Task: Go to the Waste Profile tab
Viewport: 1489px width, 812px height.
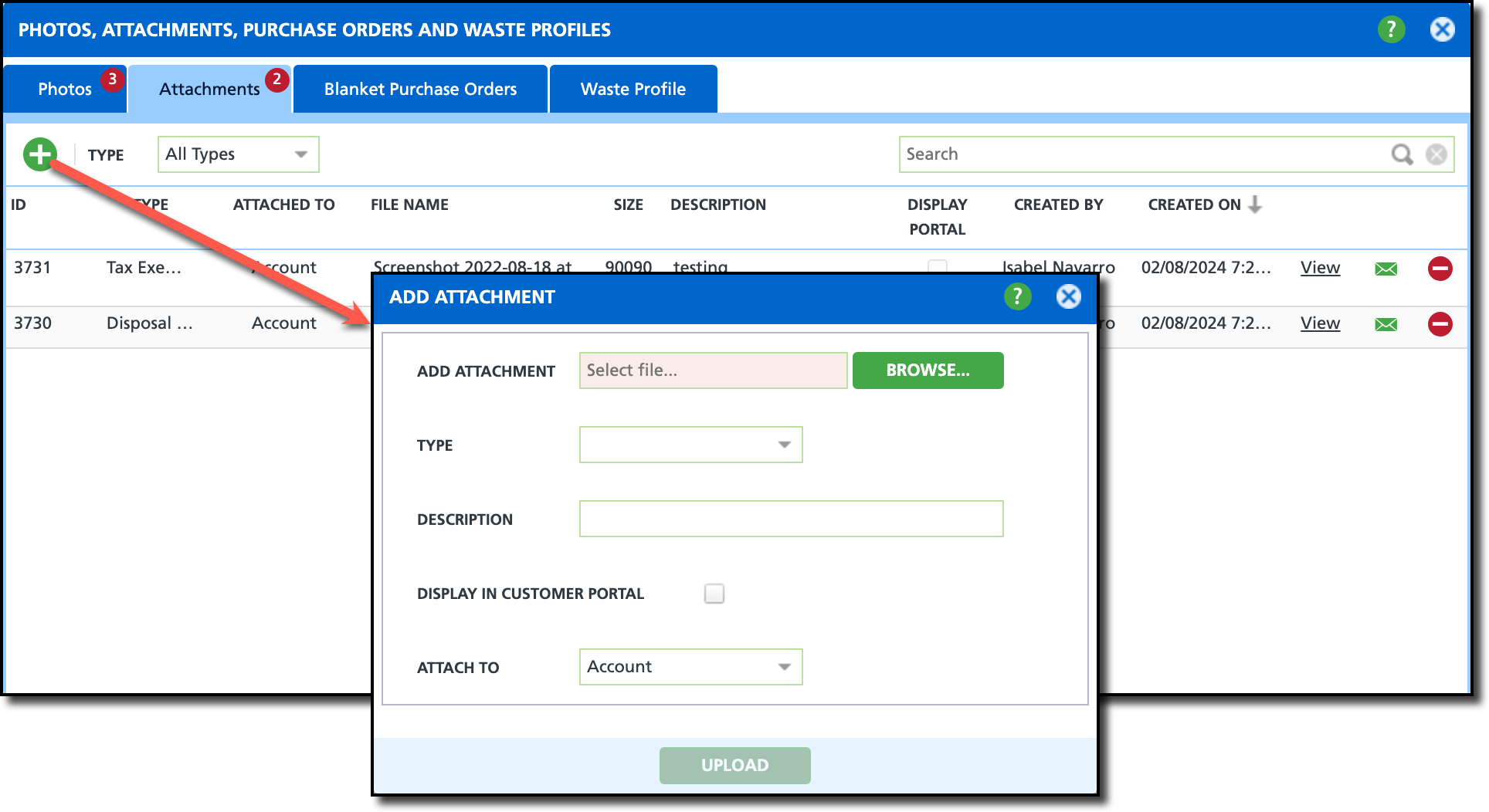Action: [633, 89]
